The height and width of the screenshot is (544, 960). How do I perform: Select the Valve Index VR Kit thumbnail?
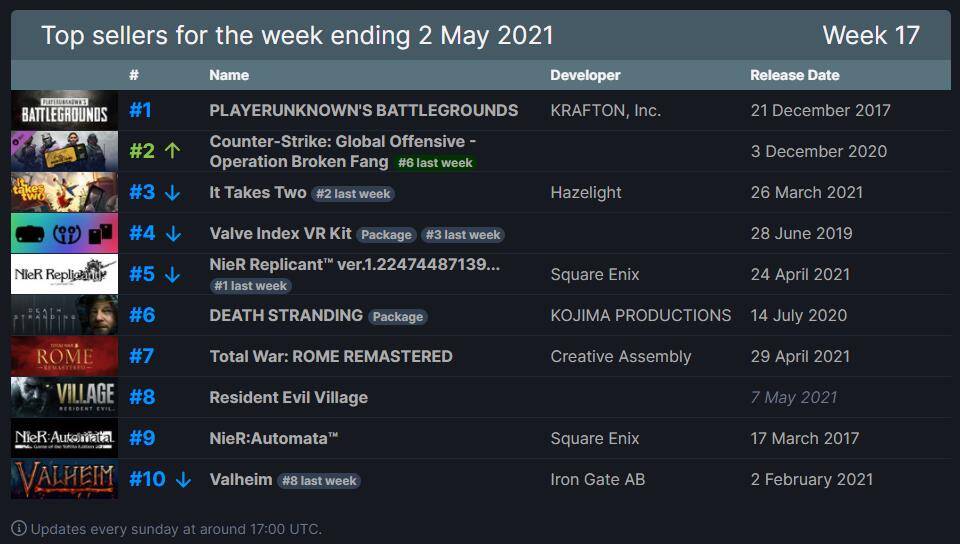pyautogui.click(x=64, y=233)
